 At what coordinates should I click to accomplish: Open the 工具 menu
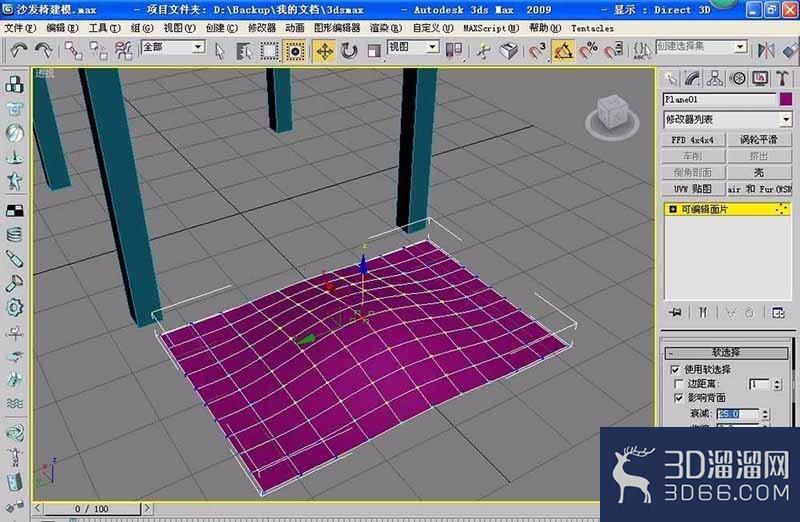point(104,28)
